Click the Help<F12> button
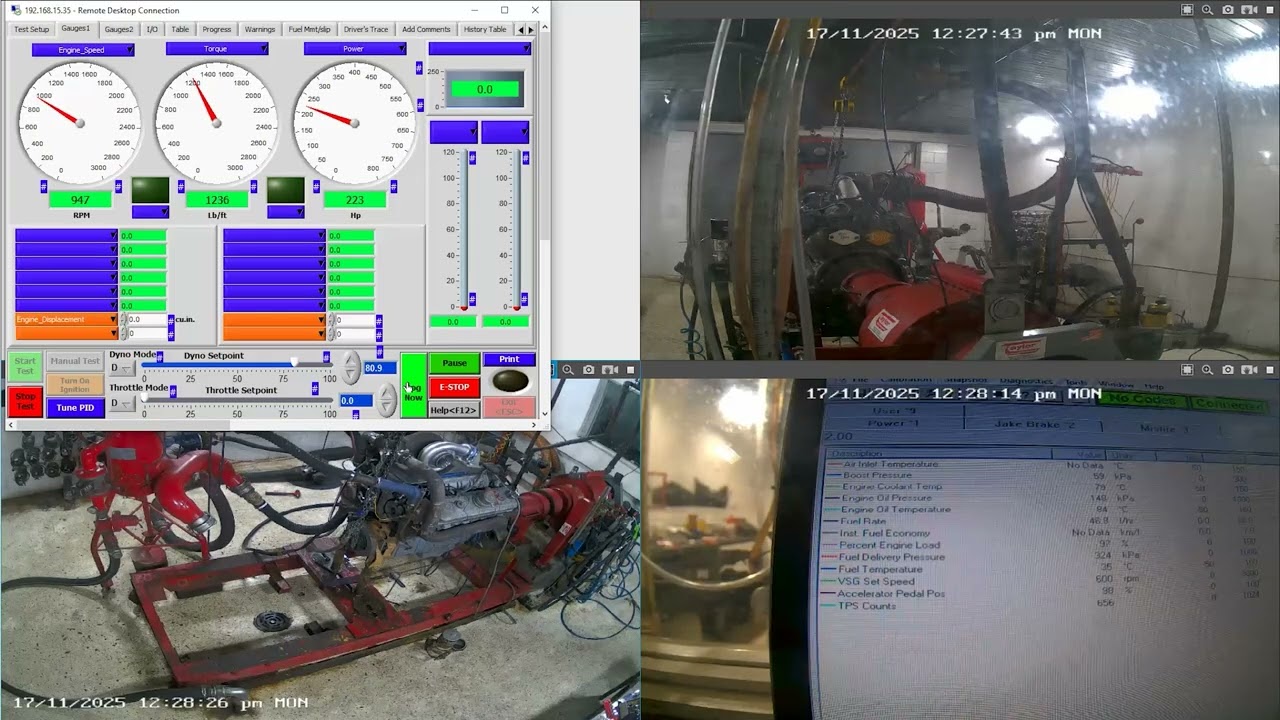Image resolution: width=1280 pixels, height=720 pixels. (454, 410)
